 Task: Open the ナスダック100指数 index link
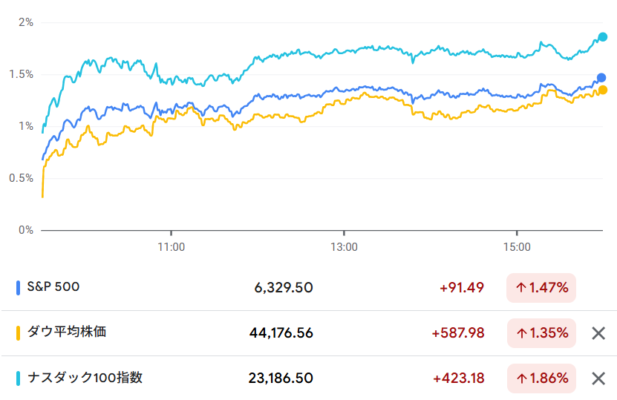pyautogui.click(x=85, y=378)
